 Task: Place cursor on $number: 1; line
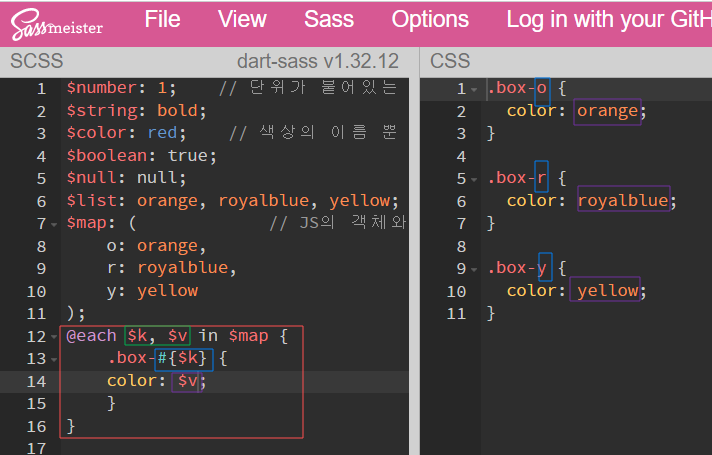click(x=121, y=88)
